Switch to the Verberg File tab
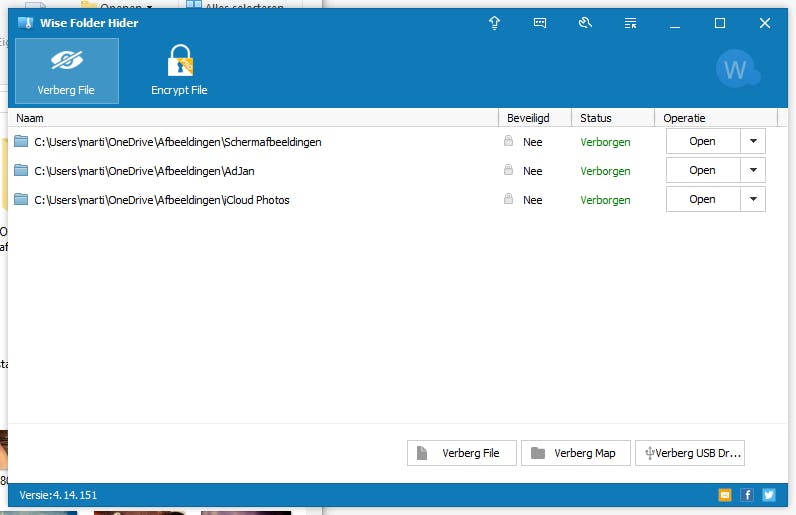Image resolution: width=796 pixels, height=515 pixels. point(67,71)
